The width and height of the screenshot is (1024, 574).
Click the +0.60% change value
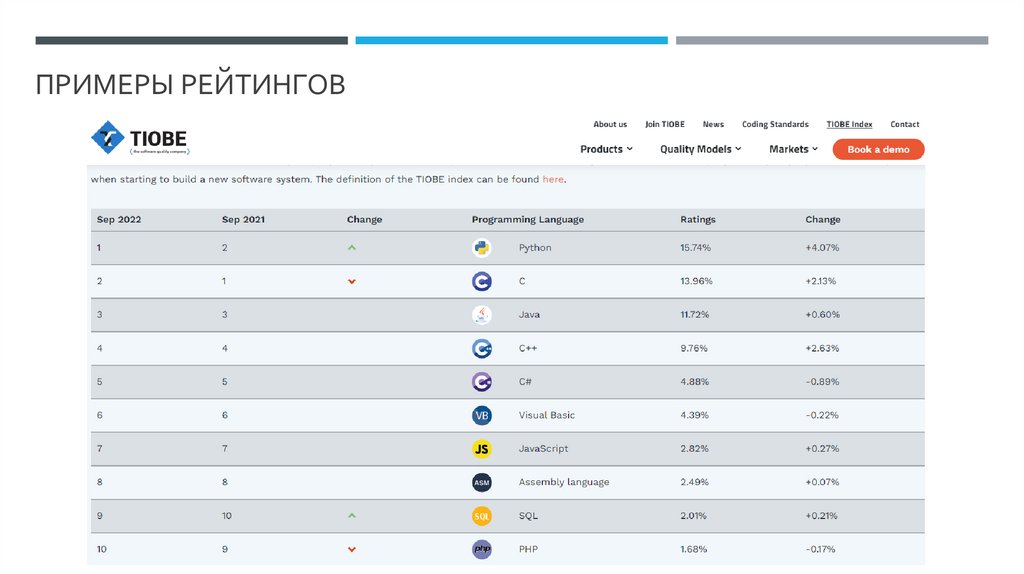823,315
